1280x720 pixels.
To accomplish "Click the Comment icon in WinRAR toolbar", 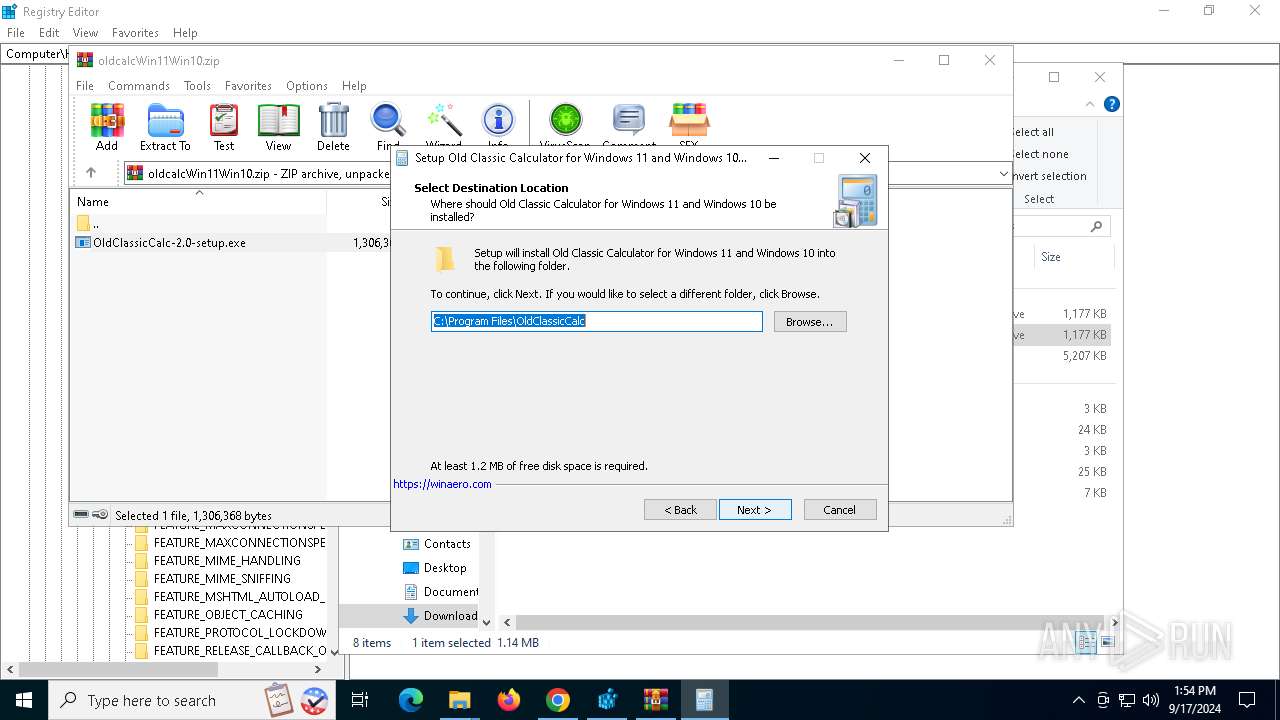I will tap(629, 121).
